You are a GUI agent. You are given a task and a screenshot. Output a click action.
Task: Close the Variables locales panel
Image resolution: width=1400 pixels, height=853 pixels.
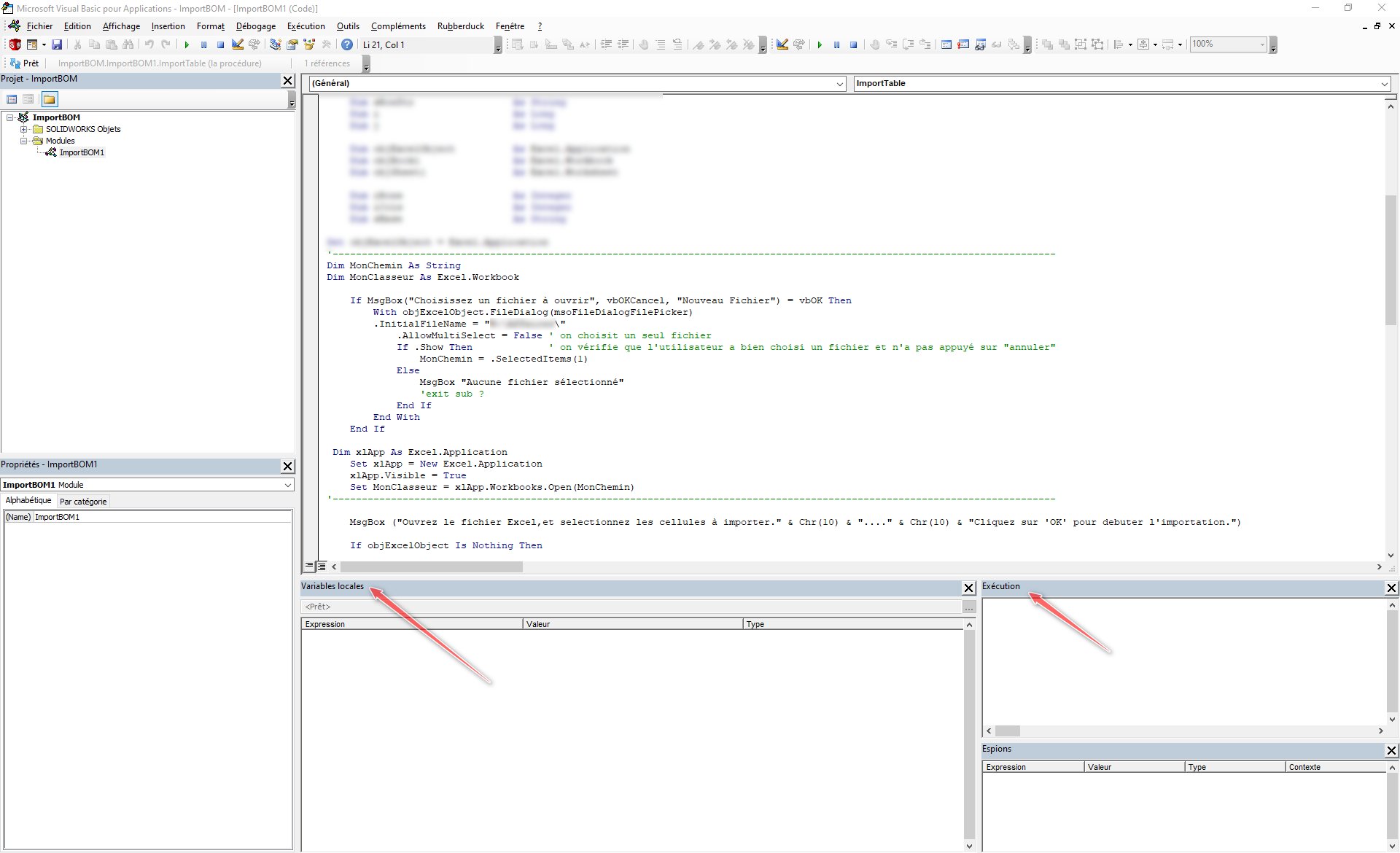click(x=968, y=588)
